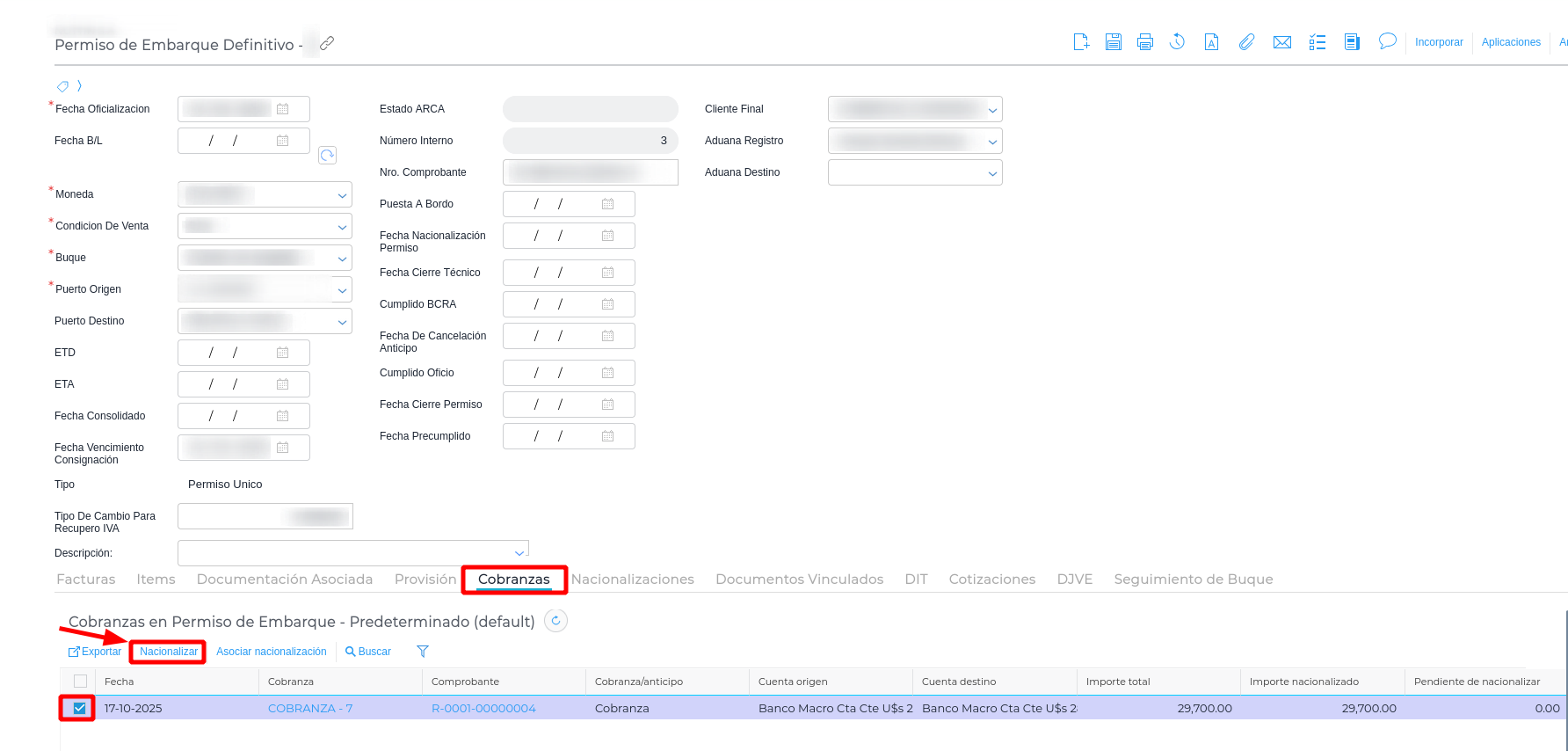The width and height of the screenshot is (1568, 751).
Task: Click the Nacionalizar button
Action: coord(169,652)
